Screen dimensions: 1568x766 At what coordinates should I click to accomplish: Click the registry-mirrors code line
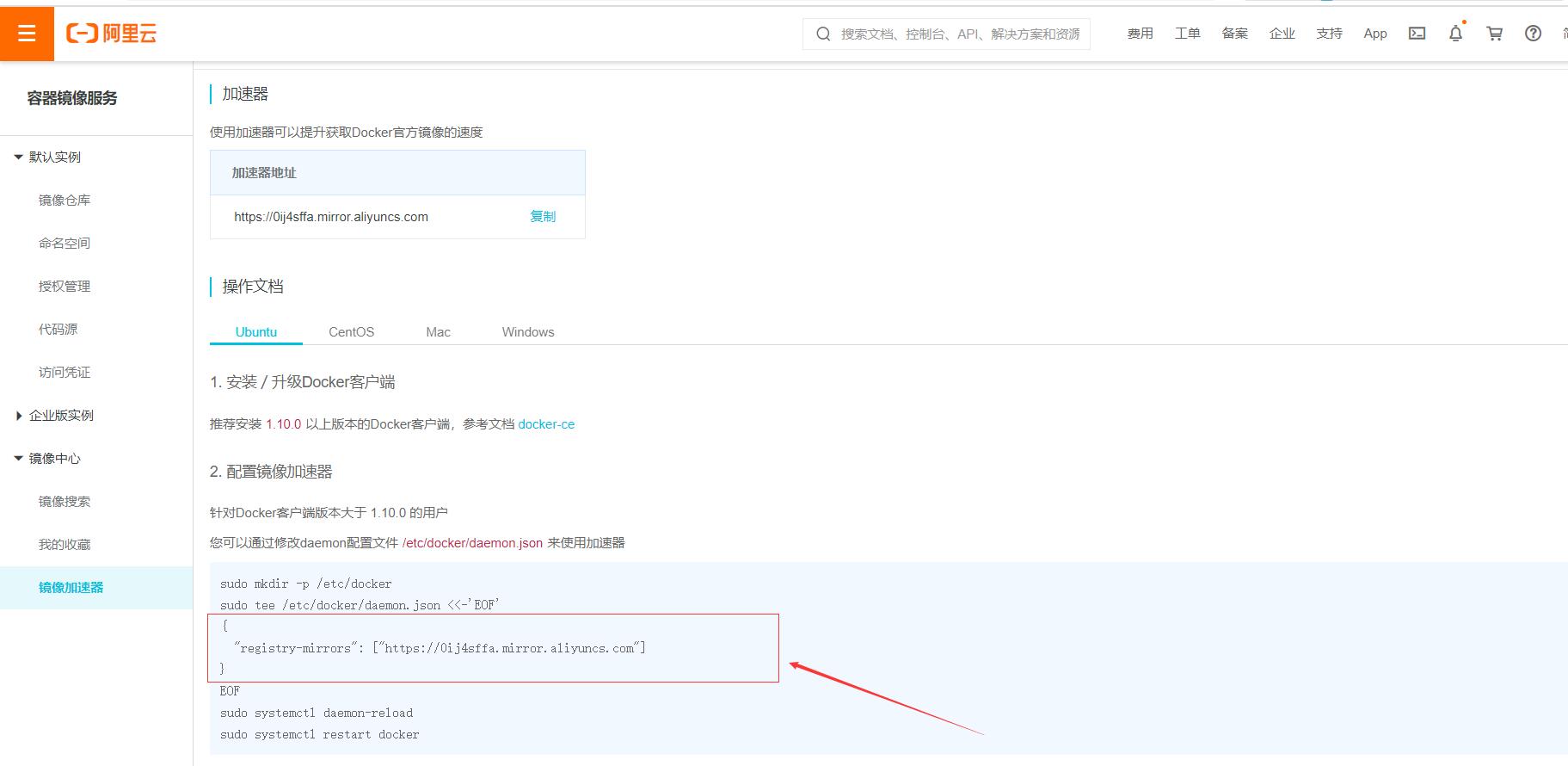click(440, 648)
